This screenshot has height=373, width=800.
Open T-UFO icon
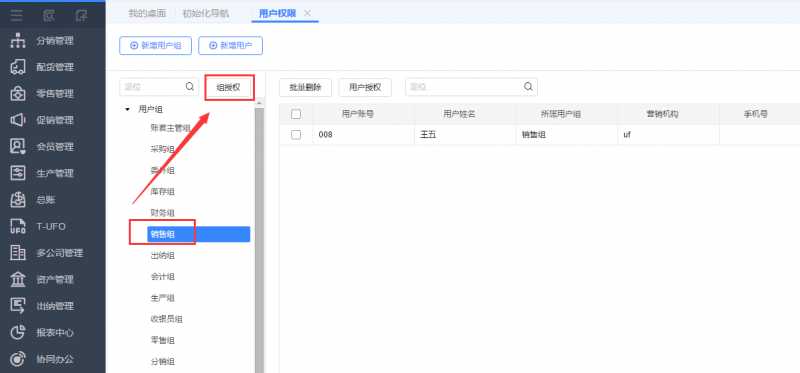tap(18, 227)
